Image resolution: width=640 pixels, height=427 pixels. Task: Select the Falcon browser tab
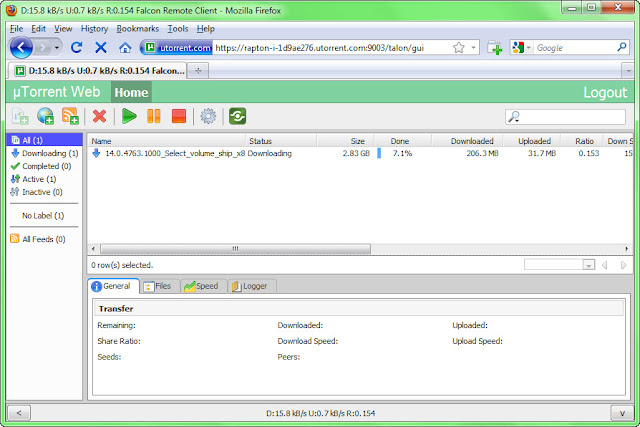click(97, 71)
